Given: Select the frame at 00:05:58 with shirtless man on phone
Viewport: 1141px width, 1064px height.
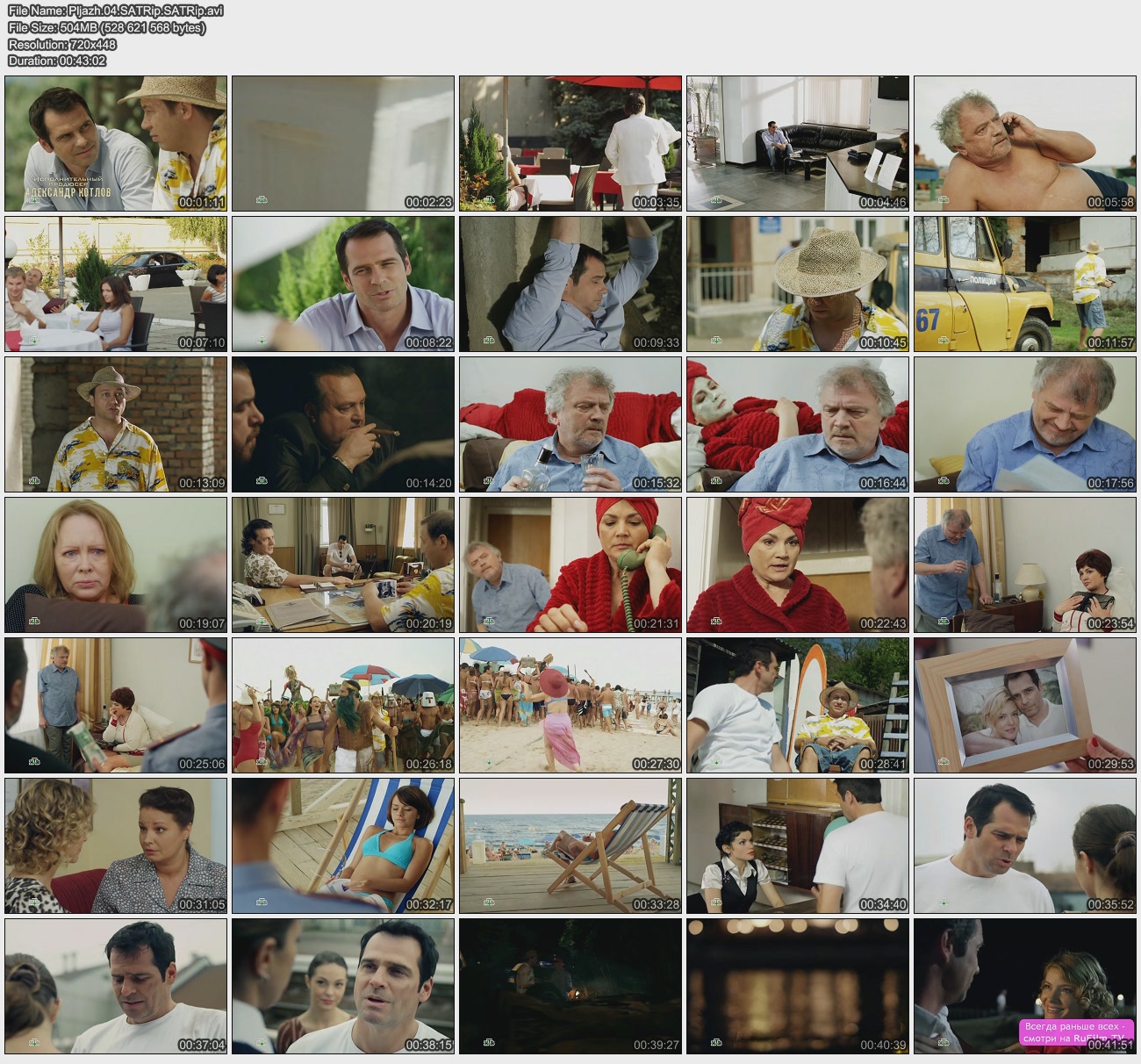Looking at the screenshot, I should [1024, 143].
